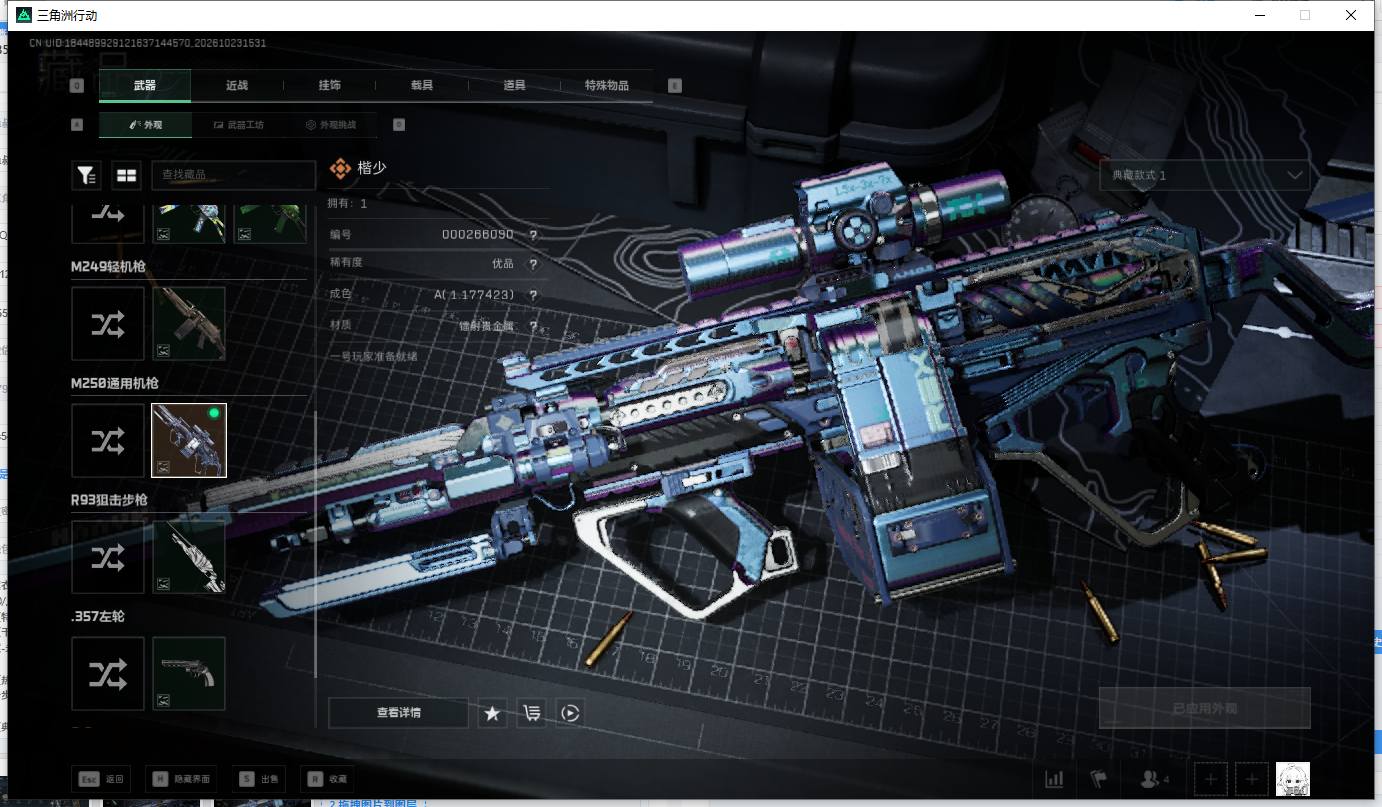Enable random skin for M250通用机枪
The width and height of the screenshot is (1382, 807).
pos(108,440)
